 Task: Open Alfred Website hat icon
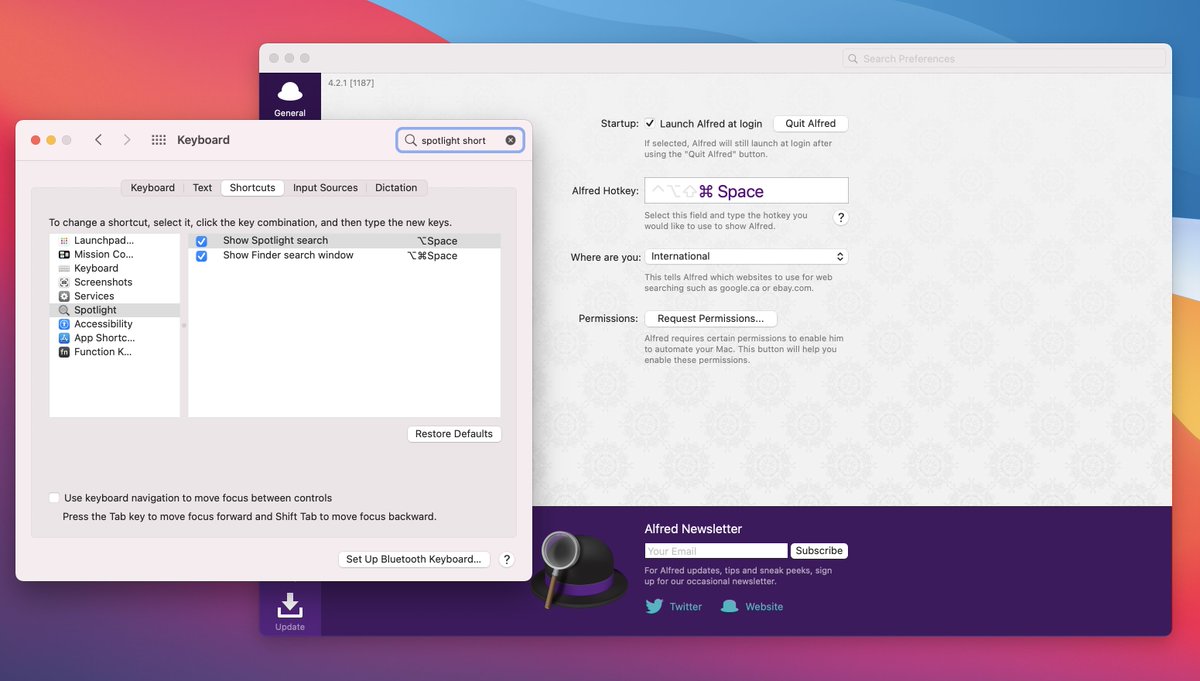pos(730,606)
